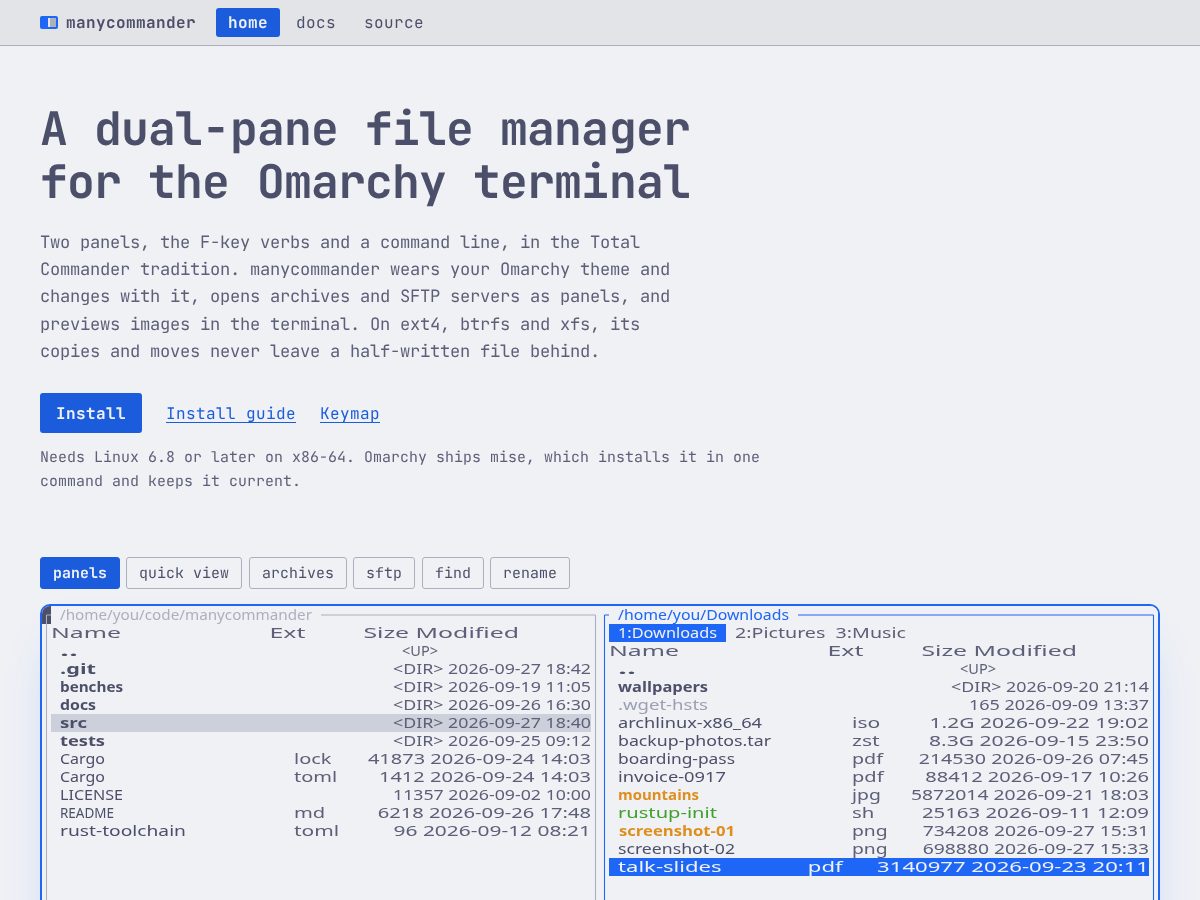Switch to the quick view tab
The width and height of the screenshot is (1200, 900).
(184, 573)
